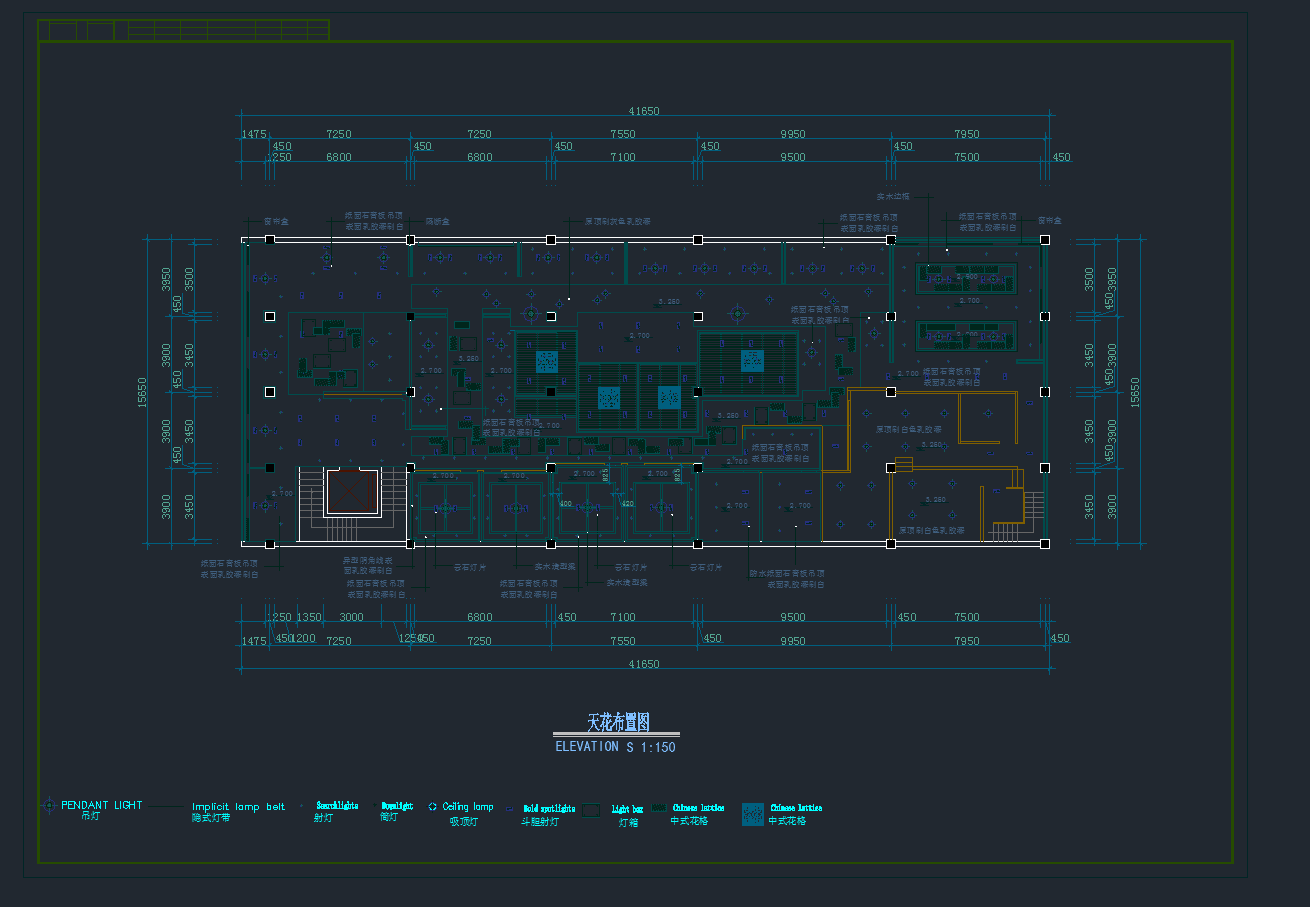The width and height of the screenshot is (1310, 907).
Task: Click the Implicit lamp belt legend text
Action: pos(238,807)
